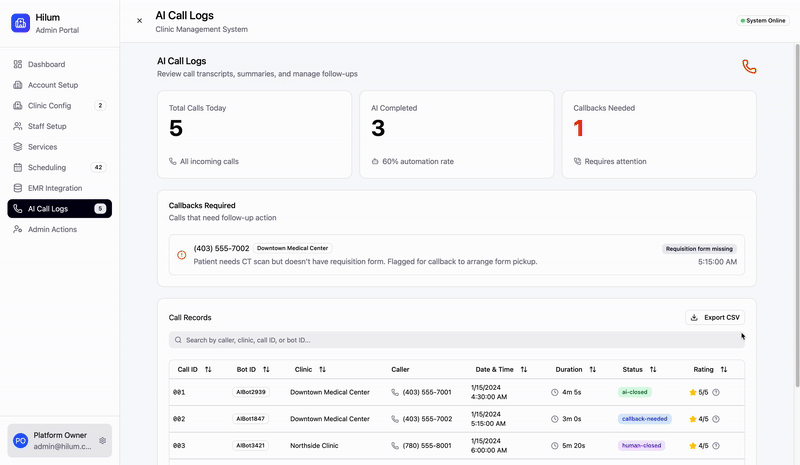
Task: Click the warning icon in callback alert
Action: coord(181,255)
